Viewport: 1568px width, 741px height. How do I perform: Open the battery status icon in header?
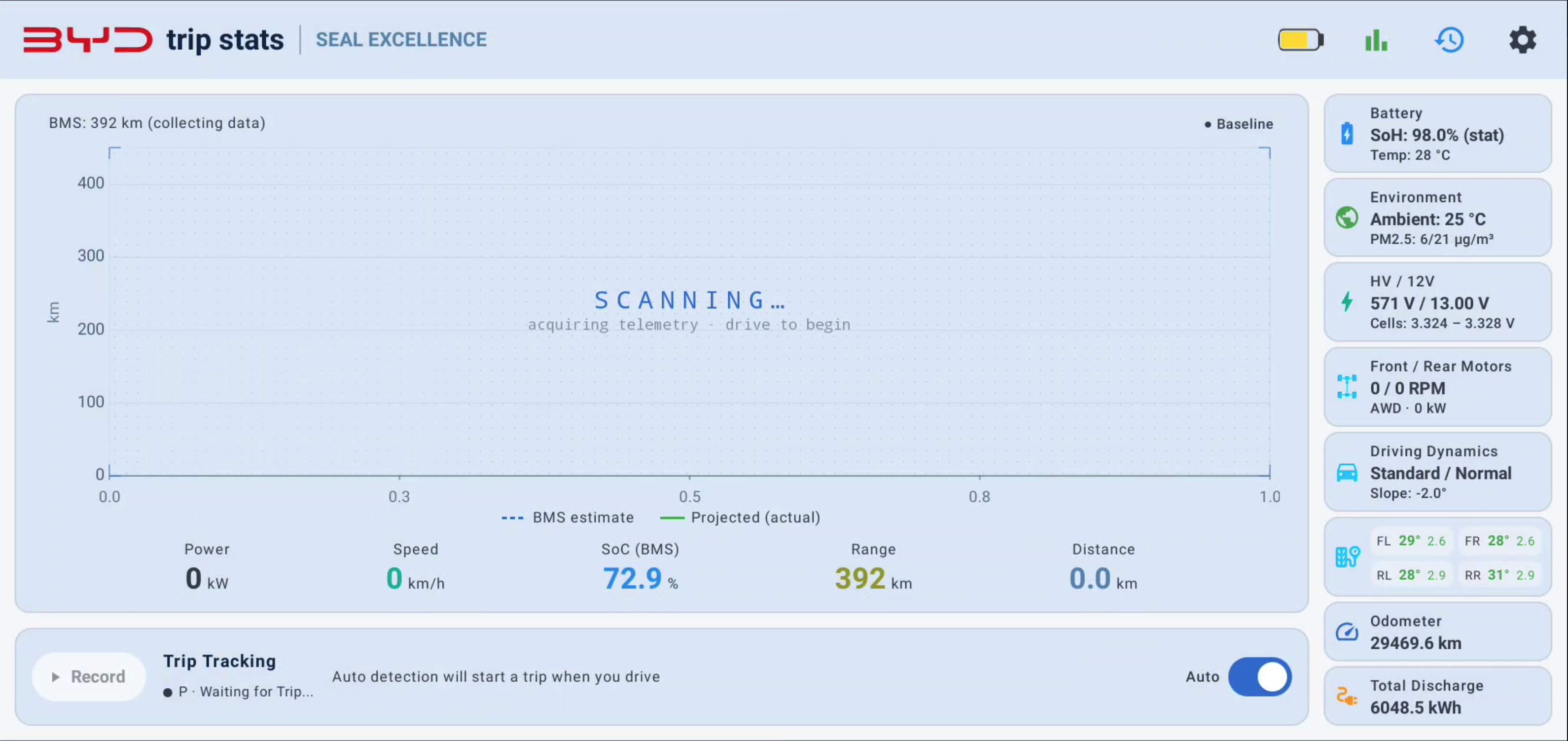coord(1301,40)
